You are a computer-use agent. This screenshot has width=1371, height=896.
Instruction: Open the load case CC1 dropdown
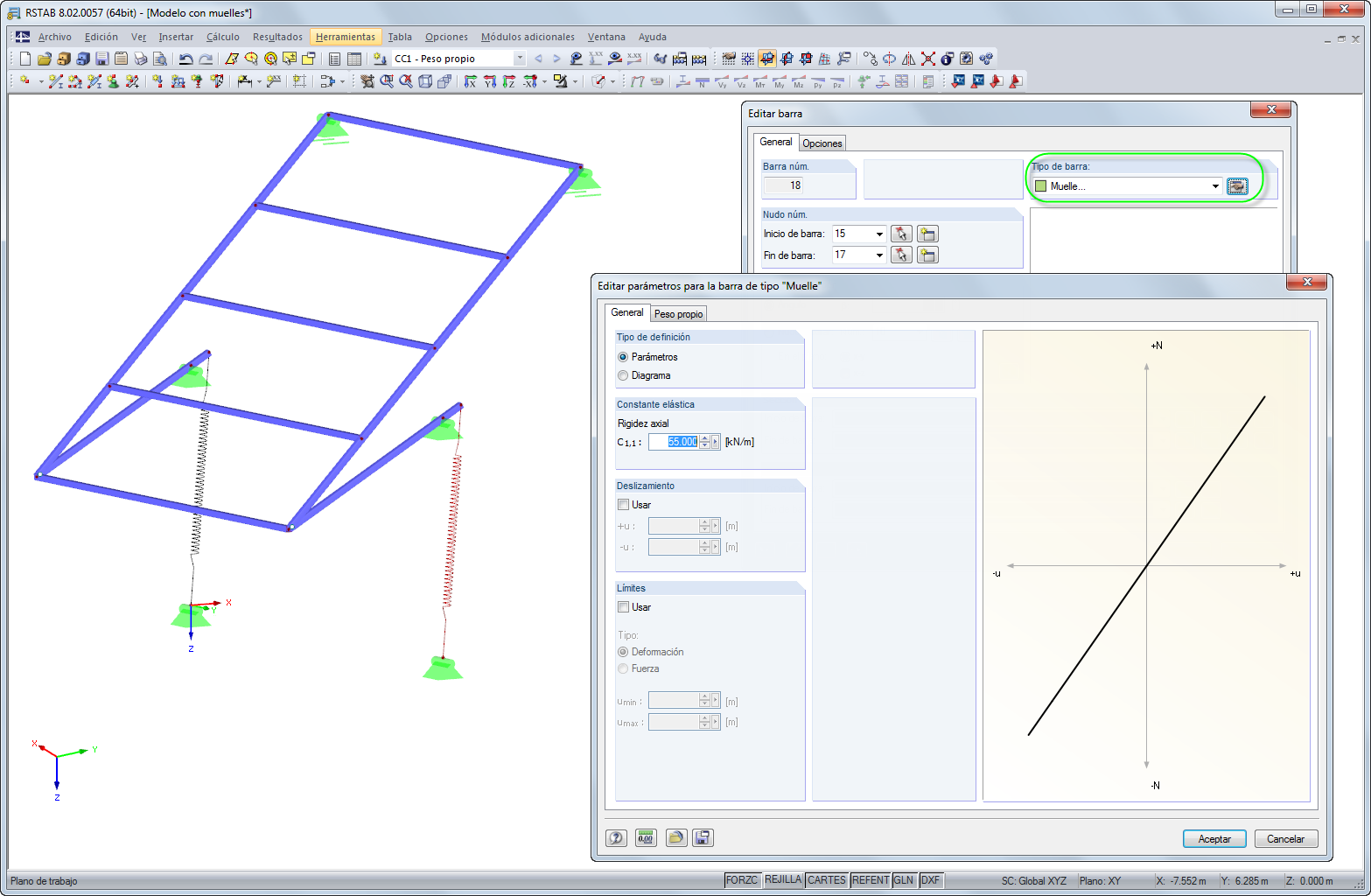tap(519, 59)
